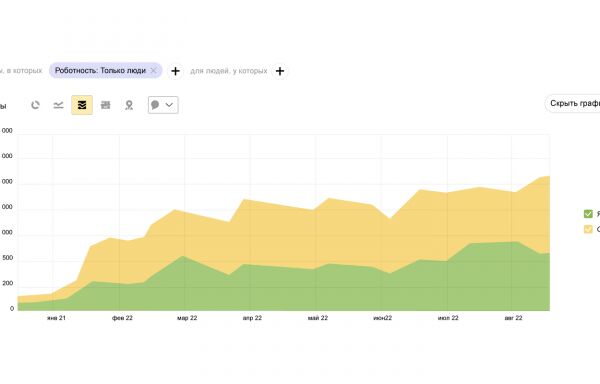Viewport: 600px width, 384px height.
Task: Click the Скрыть график button
Action: tap(574, 103)
